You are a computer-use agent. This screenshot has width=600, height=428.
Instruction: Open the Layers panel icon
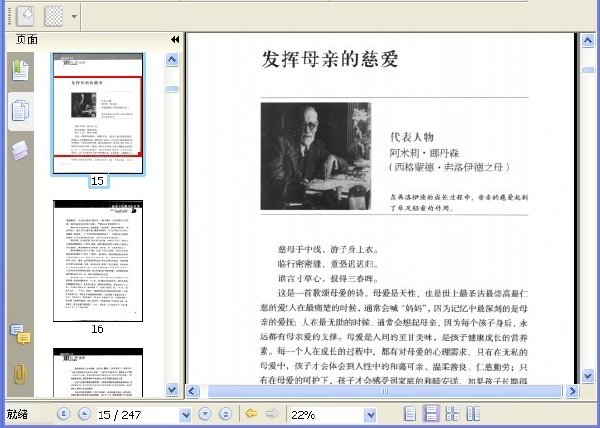point(20,150)
